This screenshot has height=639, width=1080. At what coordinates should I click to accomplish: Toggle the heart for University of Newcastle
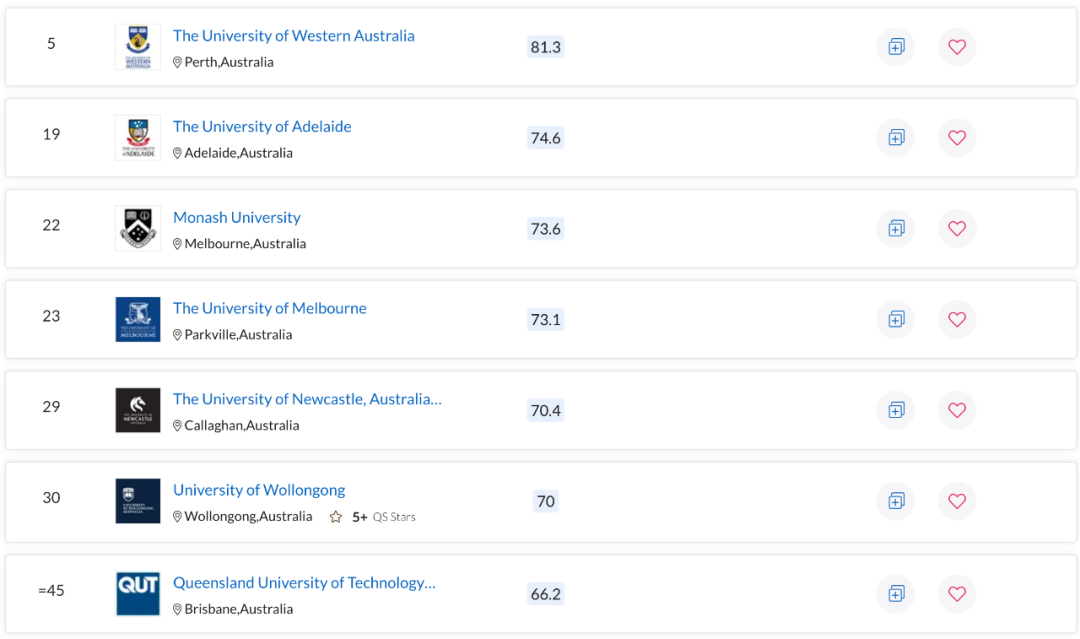click(956, 410)
